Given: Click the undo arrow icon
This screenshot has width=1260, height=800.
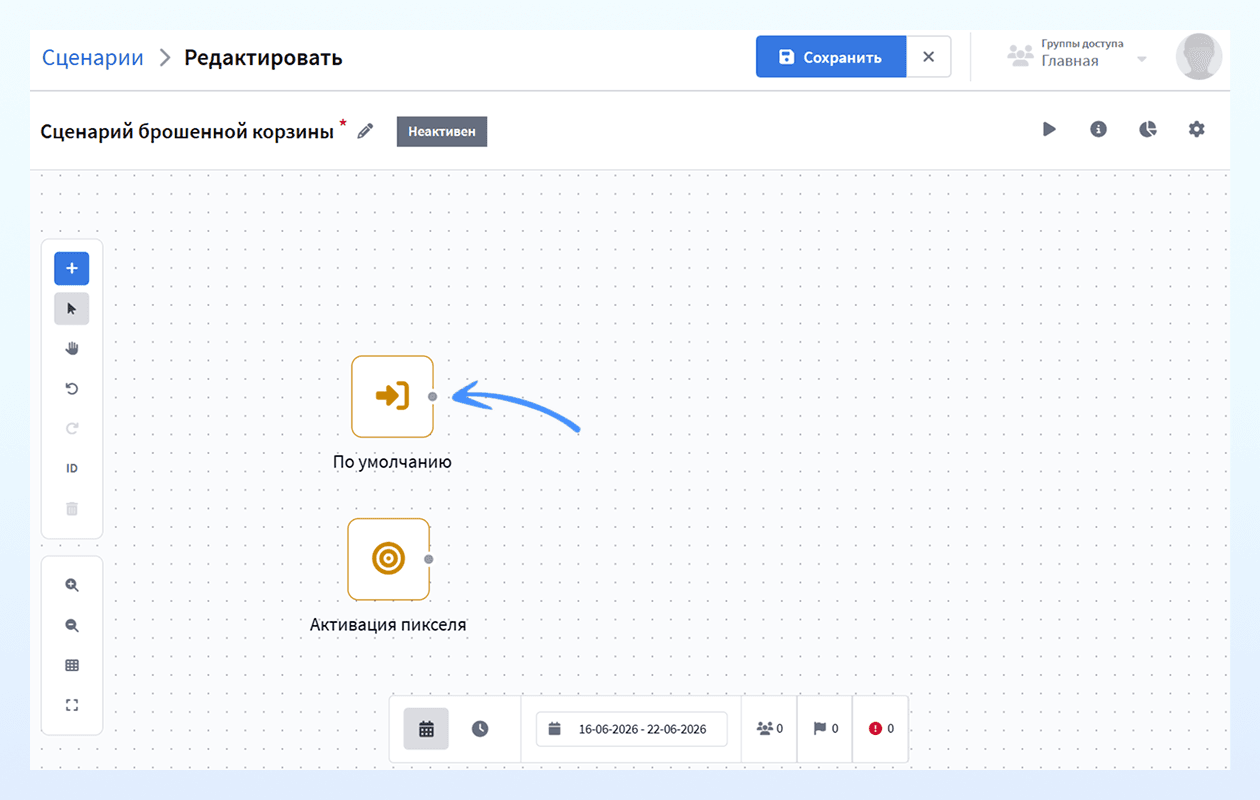Looking at the screenshot, I should (x=71, y=388).
